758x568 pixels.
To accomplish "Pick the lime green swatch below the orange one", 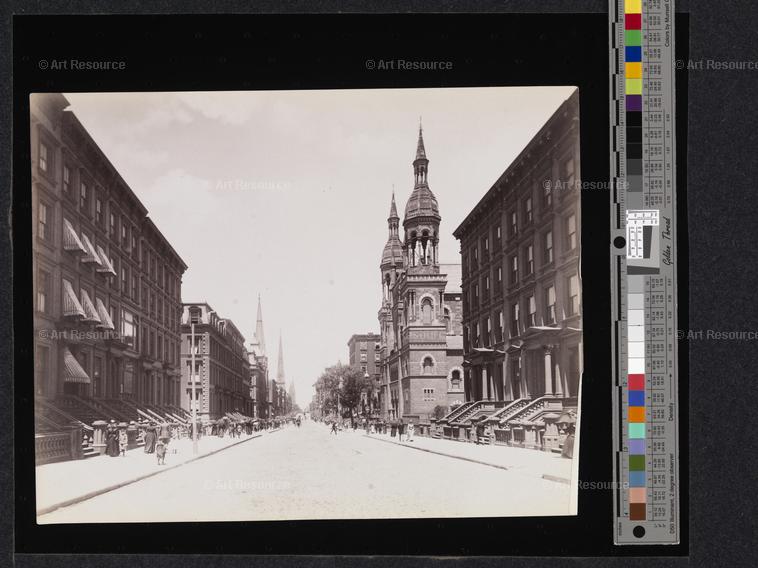I will pyautogui.click(x=634, y=87).
